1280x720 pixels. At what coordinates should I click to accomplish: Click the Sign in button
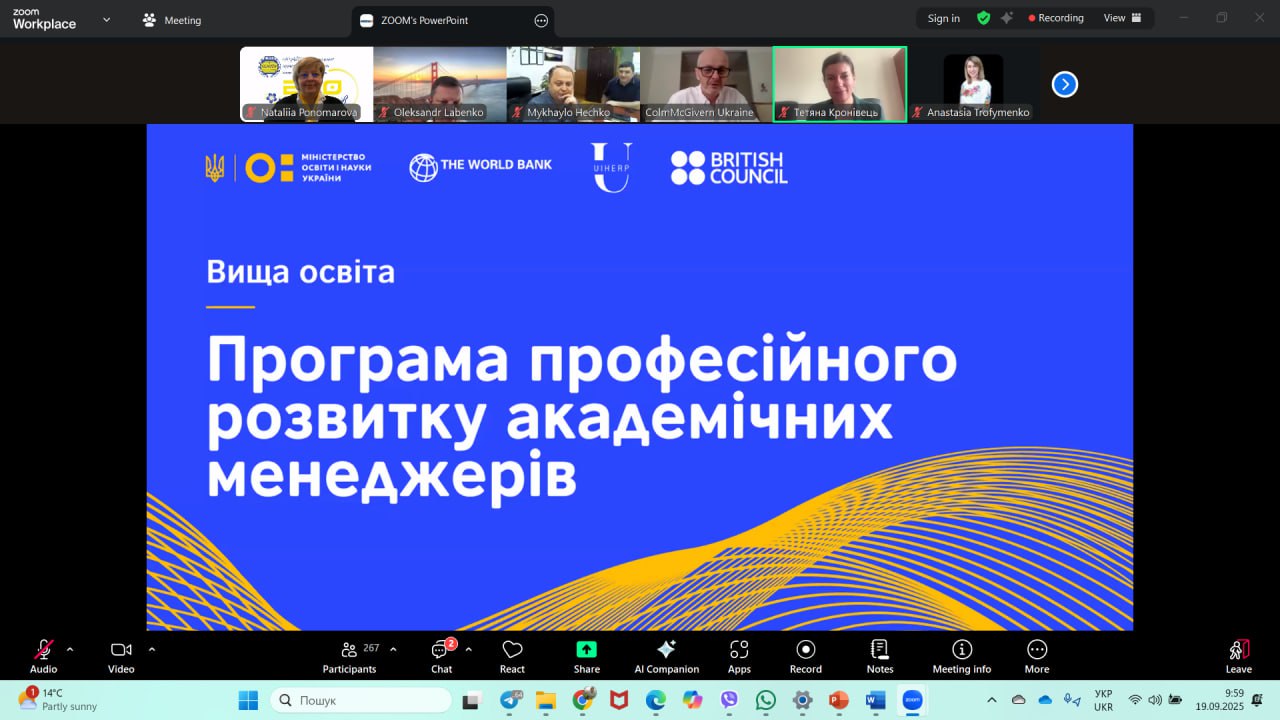pyautogui.click(x=943, y=18)
